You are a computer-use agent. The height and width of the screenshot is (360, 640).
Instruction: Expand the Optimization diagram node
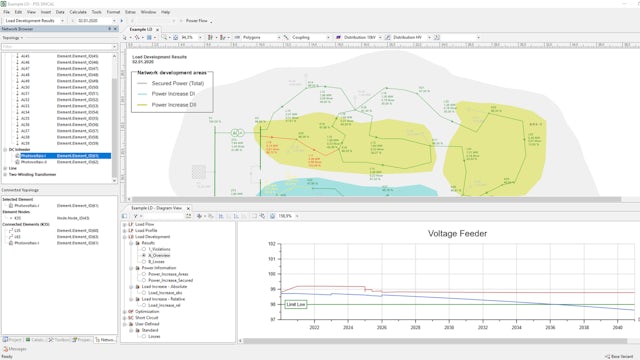[124, 311]
